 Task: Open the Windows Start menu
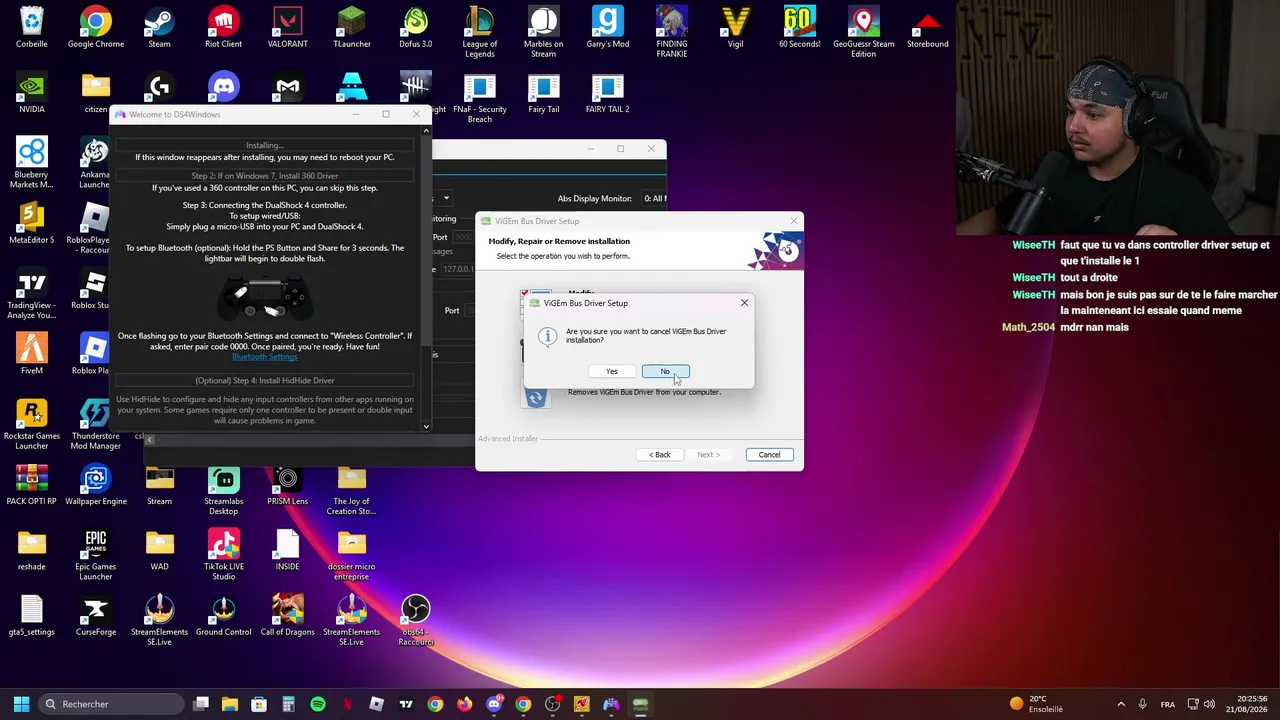pos(21,704)
